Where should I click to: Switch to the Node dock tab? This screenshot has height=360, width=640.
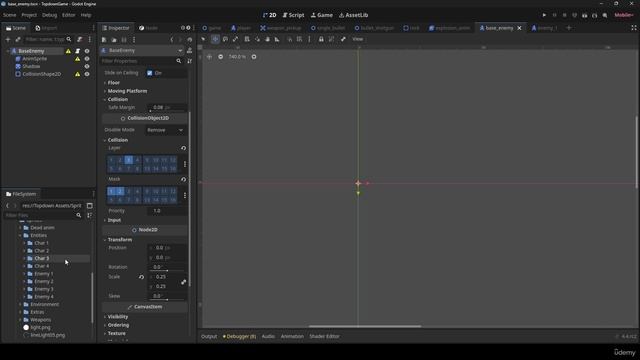click(x=148, y=28)
